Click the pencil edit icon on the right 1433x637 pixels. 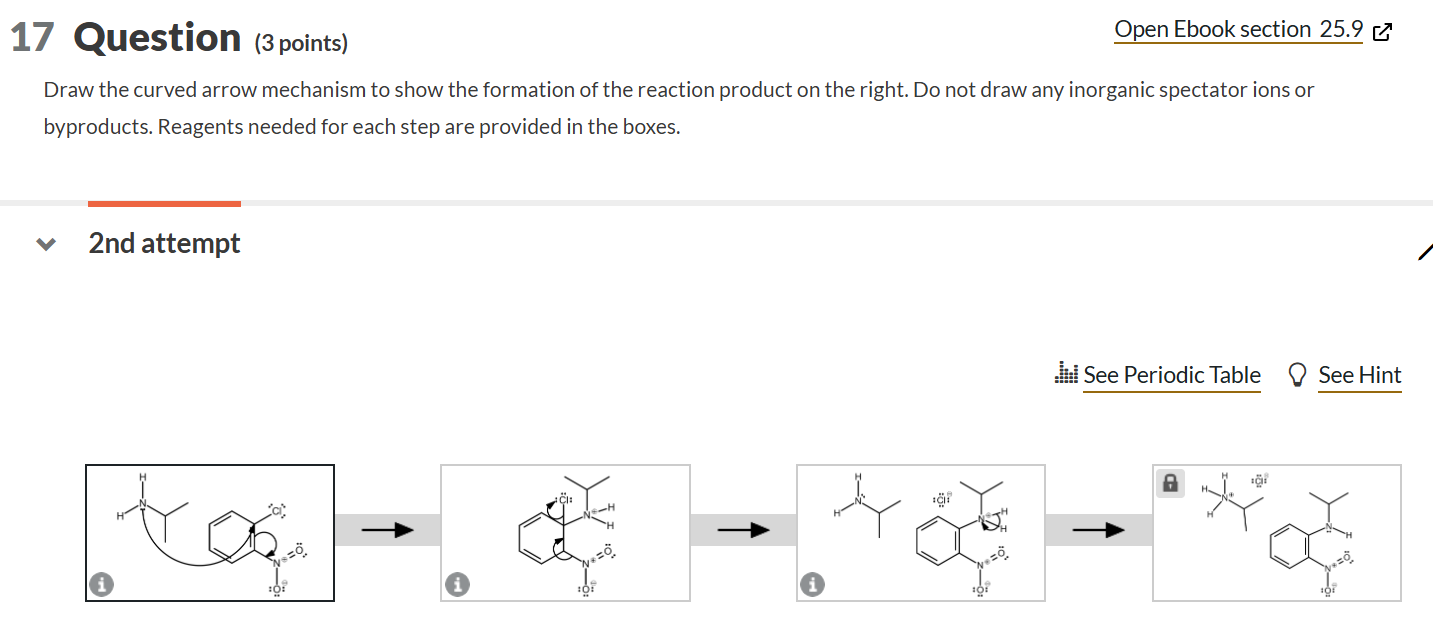[x=1425, y=253]
